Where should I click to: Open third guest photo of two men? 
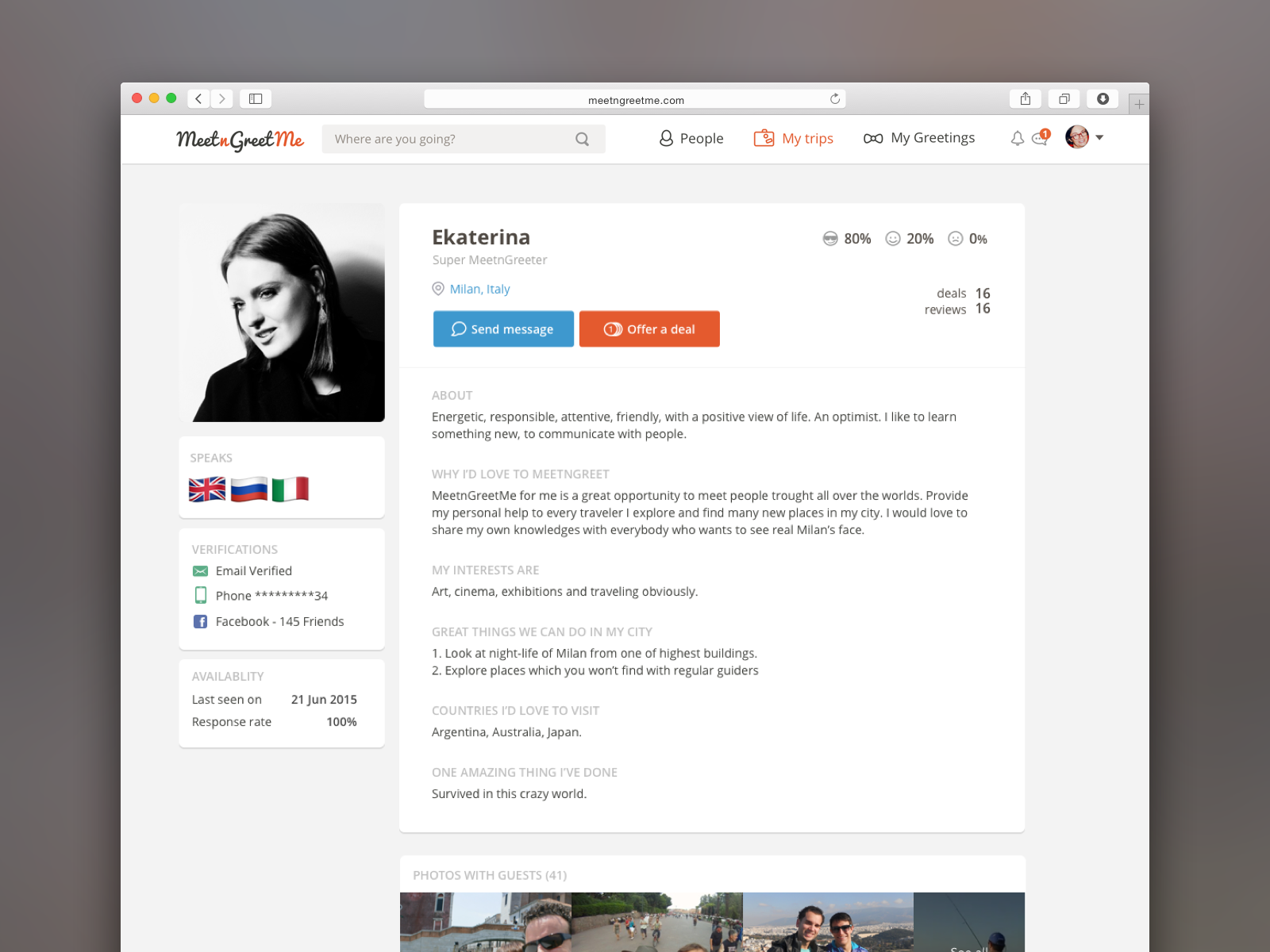(828, 922)
